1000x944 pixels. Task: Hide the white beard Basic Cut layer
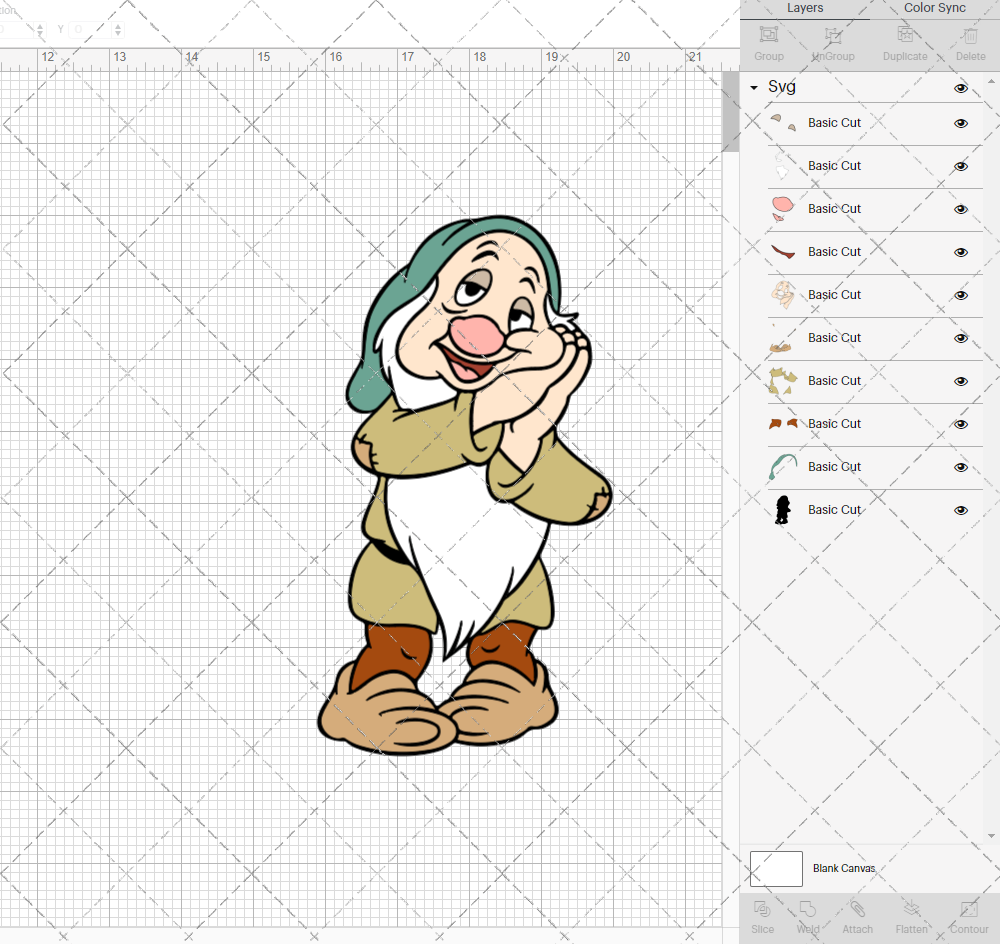(961, 166)
